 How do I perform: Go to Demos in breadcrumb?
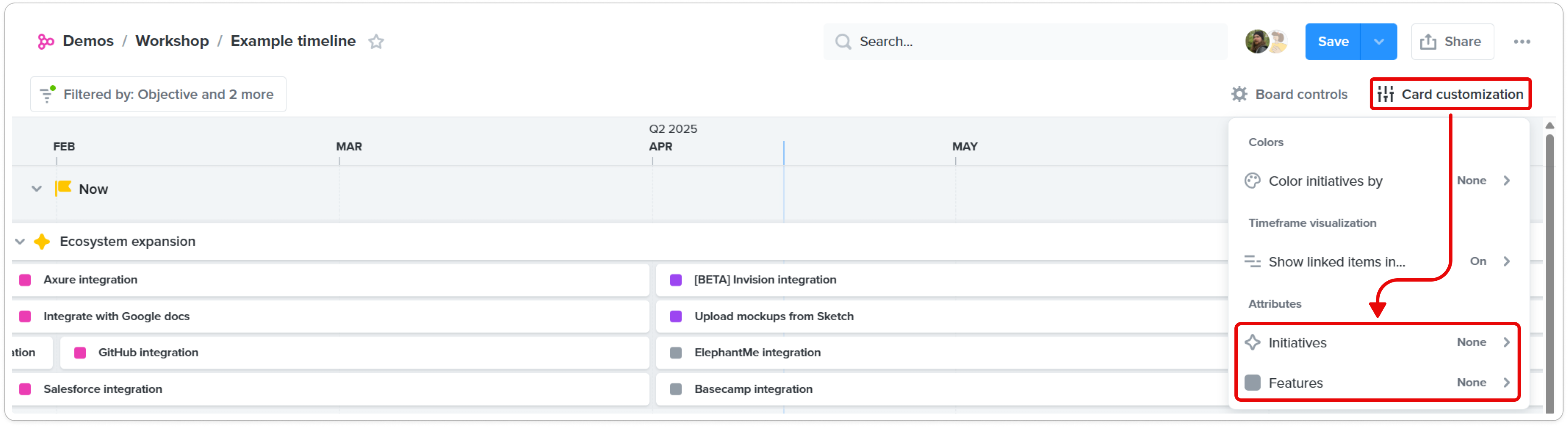coord(88,41)
